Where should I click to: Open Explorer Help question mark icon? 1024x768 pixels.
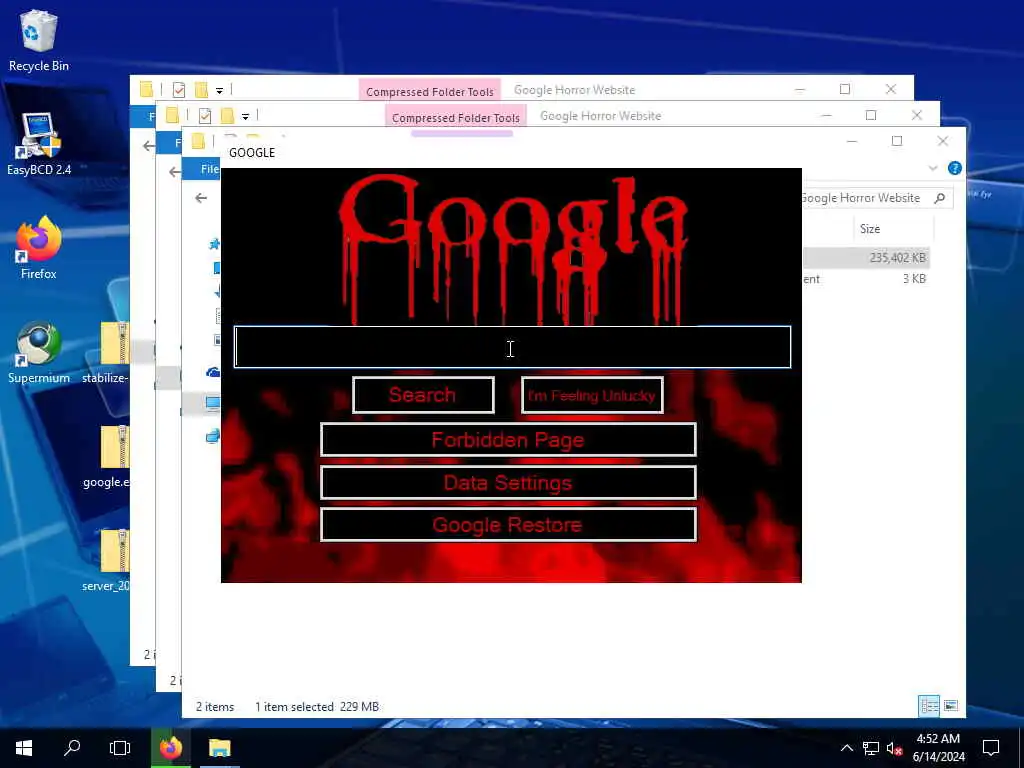(x=955, y=168)
